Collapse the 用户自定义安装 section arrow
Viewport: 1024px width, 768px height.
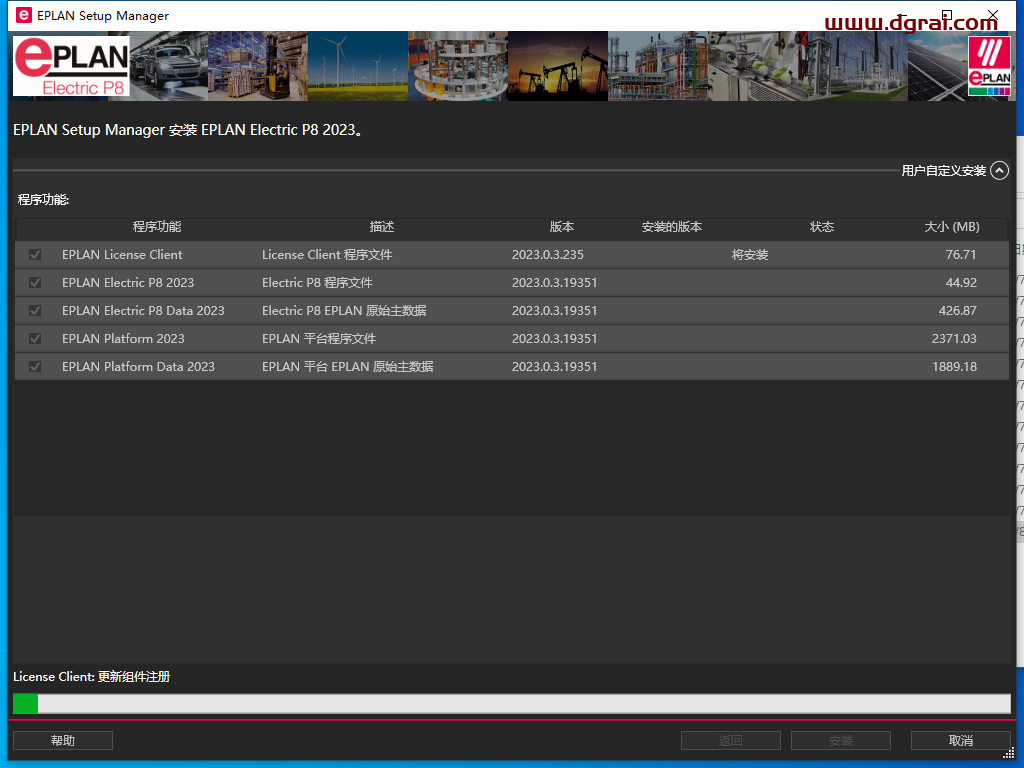pyautogui.click(x=999, y=170)
